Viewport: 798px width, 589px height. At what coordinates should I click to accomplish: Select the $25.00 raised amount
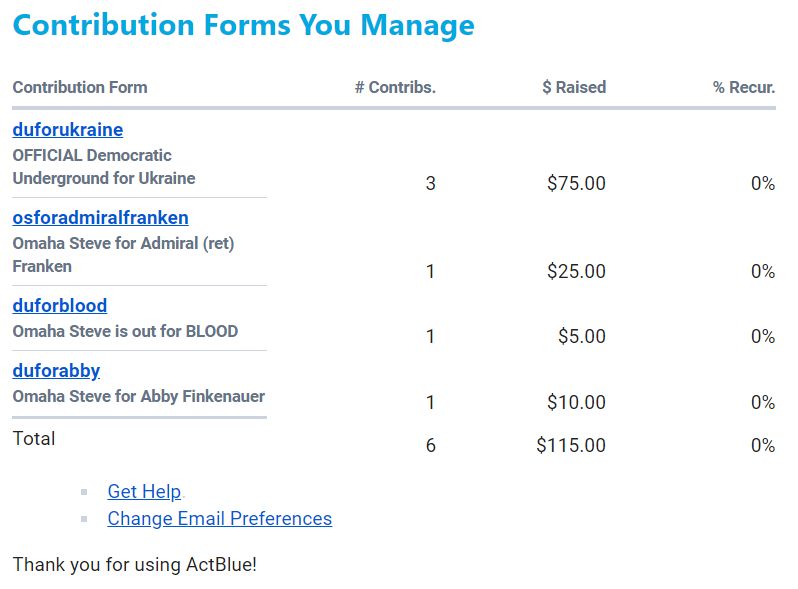pos(576,272)
